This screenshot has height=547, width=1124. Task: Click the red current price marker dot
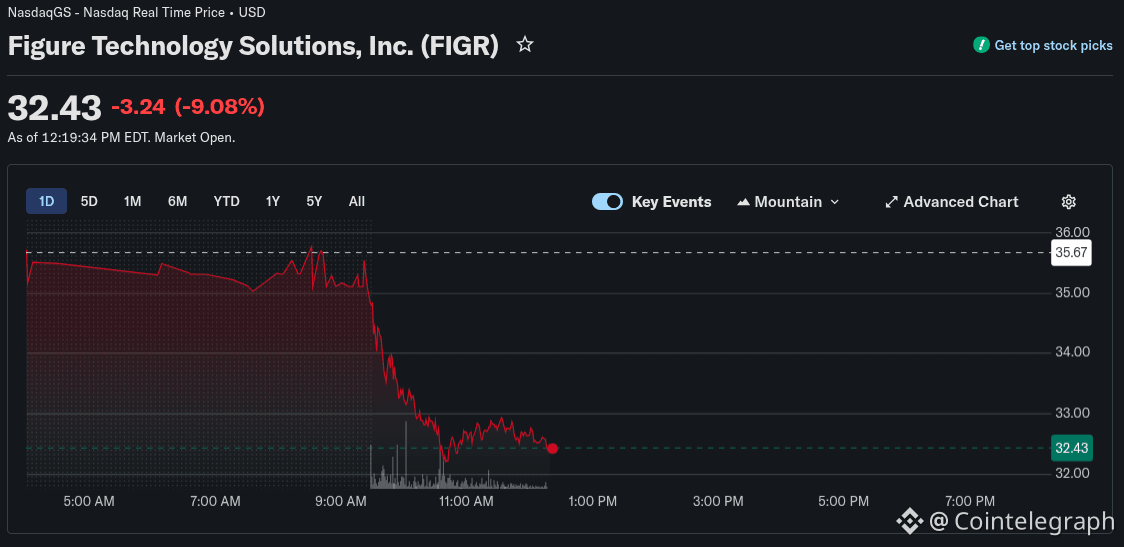tap(553, 448)
